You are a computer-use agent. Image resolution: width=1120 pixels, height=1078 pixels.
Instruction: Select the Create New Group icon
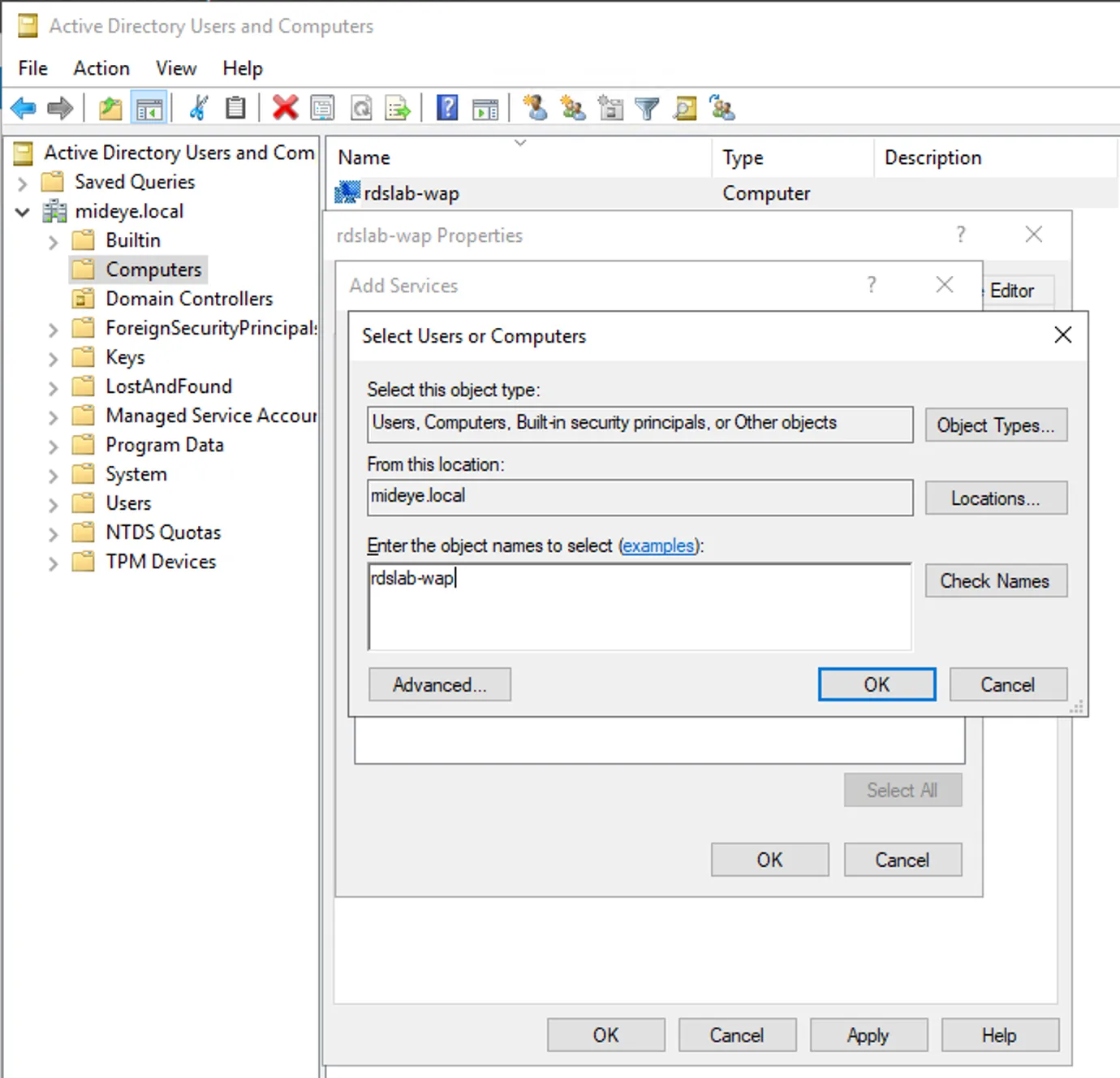coord(572,107)
